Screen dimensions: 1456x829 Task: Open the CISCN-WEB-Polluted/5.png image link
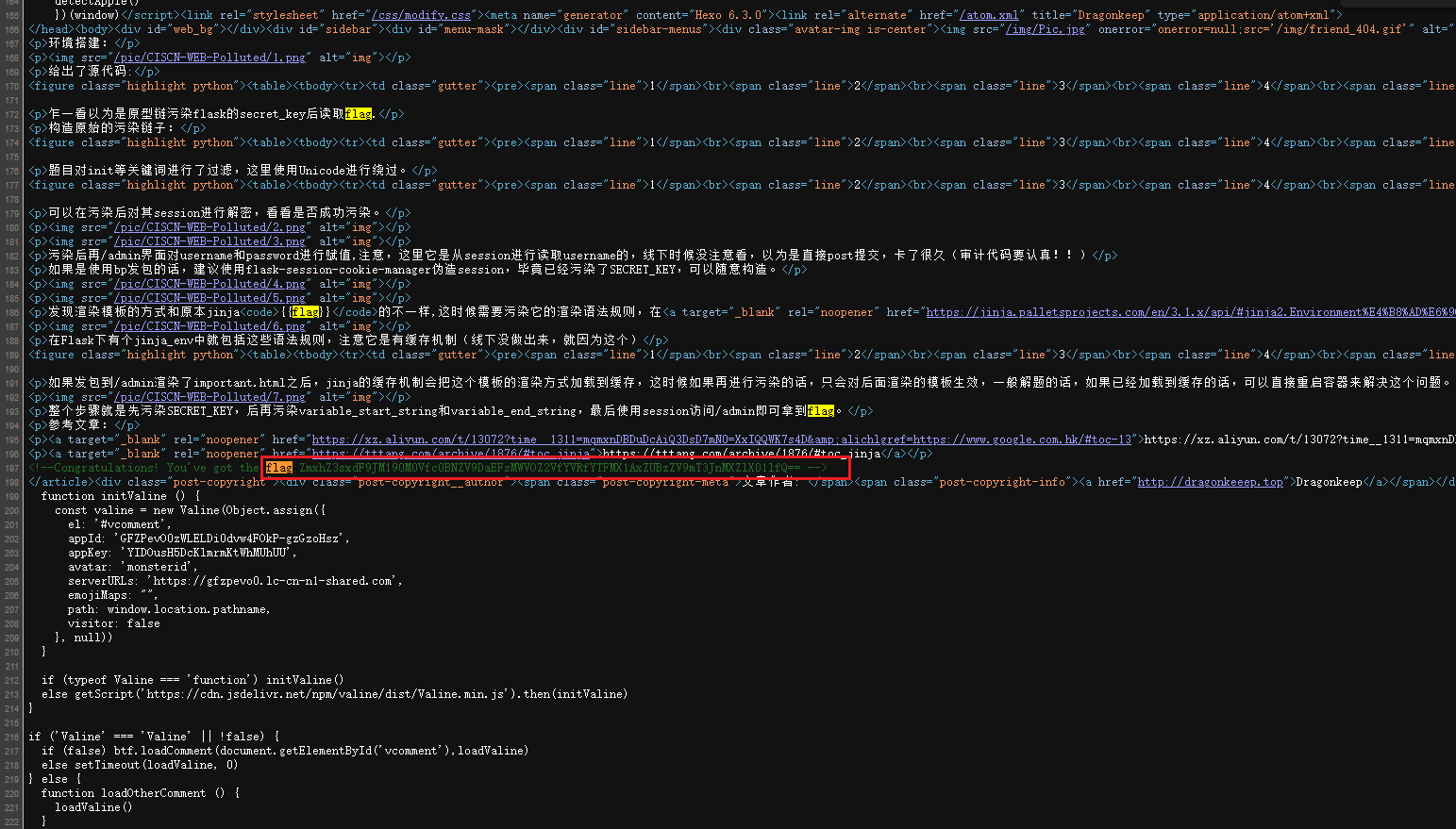click(209, 298)
